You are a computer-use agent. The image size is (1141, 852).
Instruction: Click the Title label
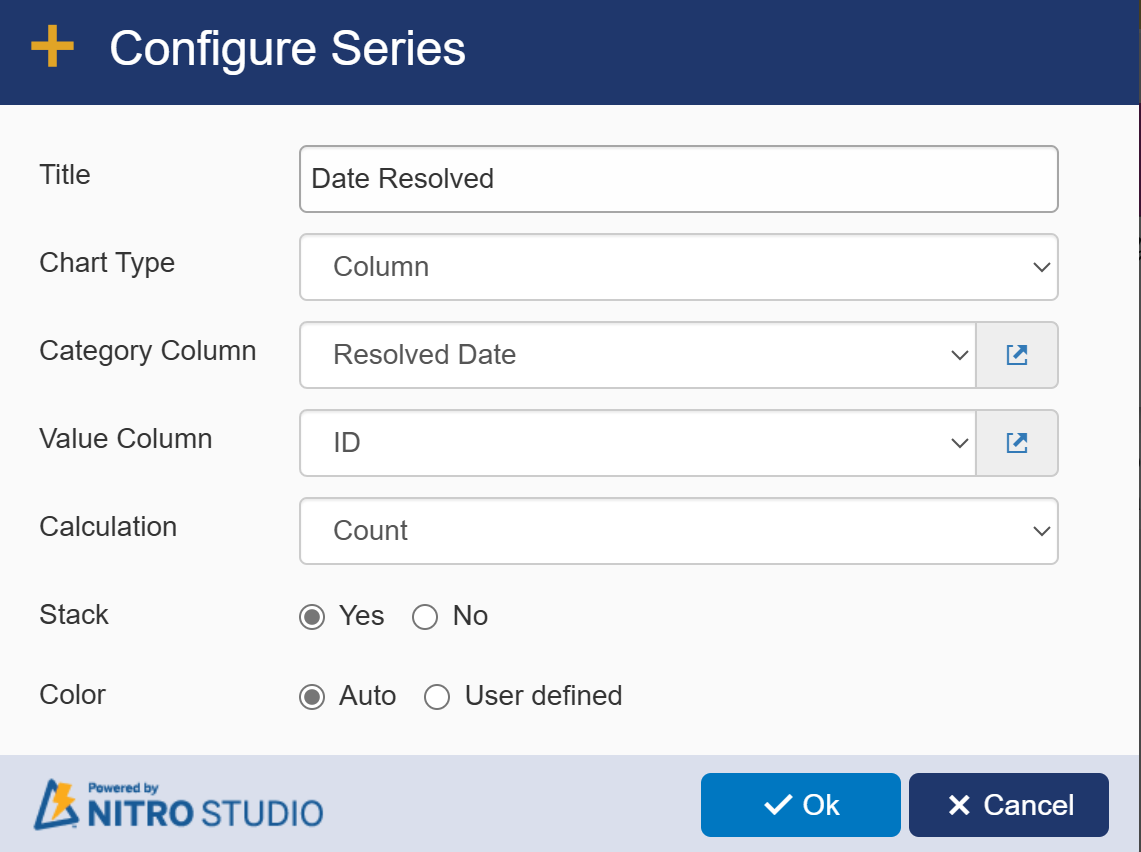tap(65, 175)
